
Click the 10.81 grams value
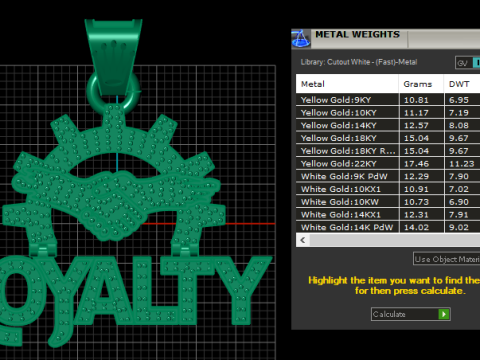coord(416,100)
